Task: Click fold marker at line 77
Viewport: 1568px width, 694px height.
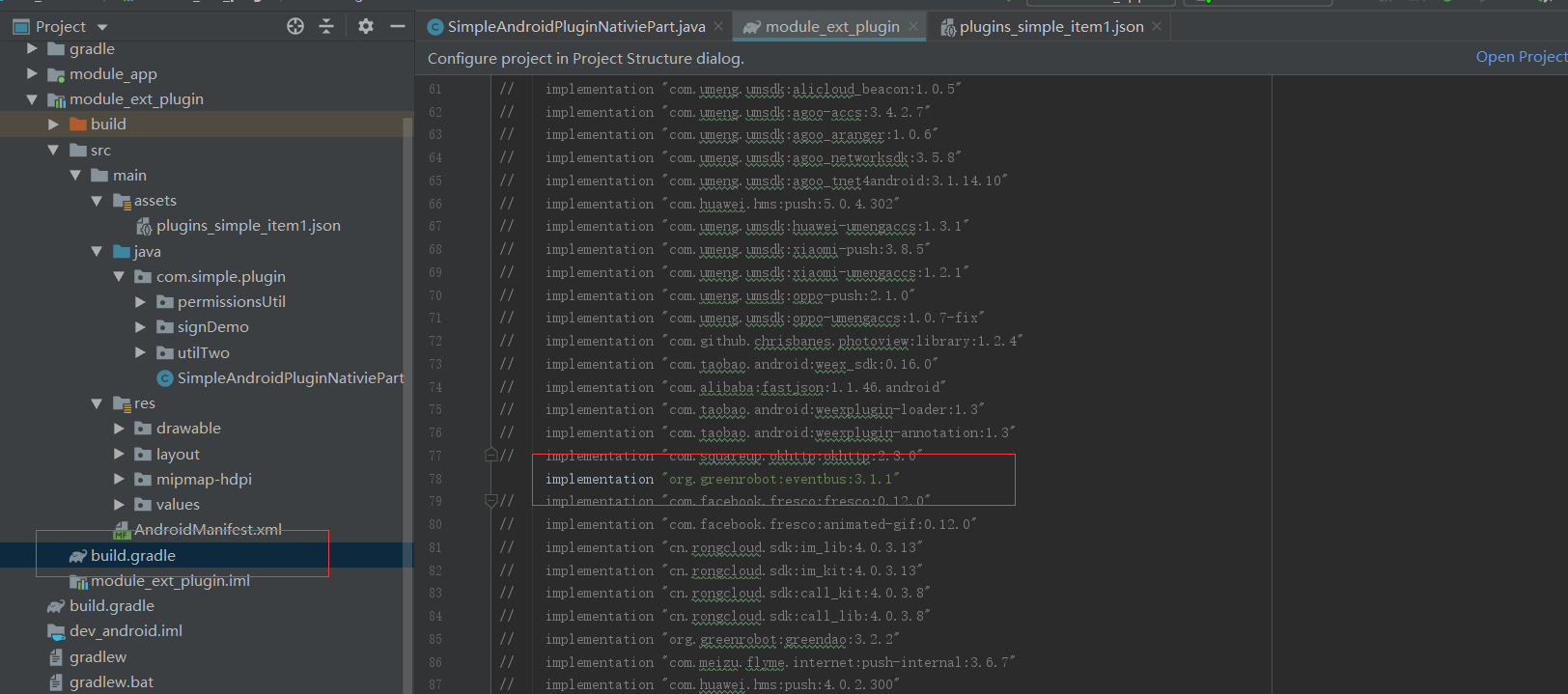Action: click(x=490, y=455)
